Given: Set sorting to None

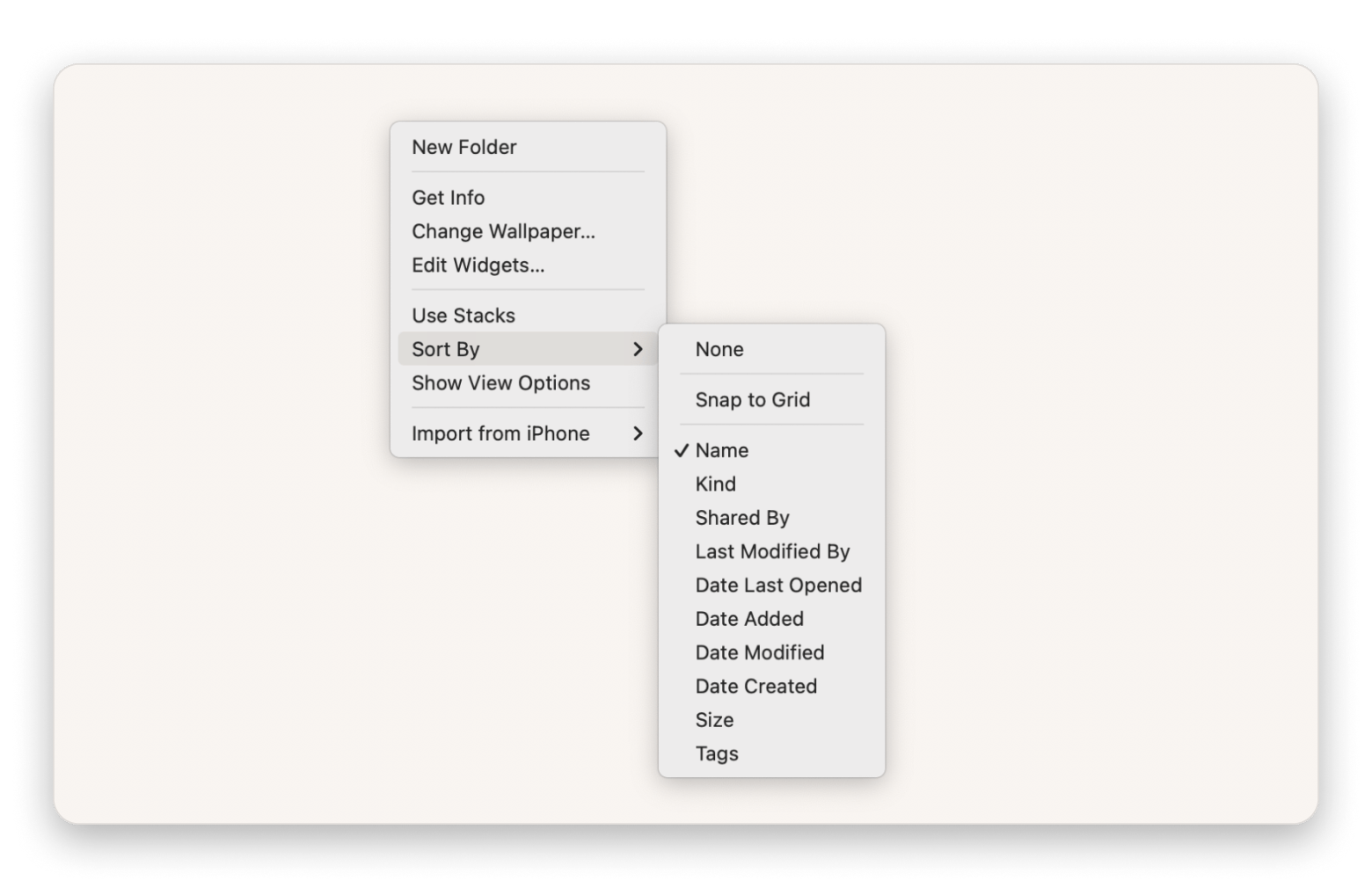Looking at the screenshot, I should click(x=719, y=349).
